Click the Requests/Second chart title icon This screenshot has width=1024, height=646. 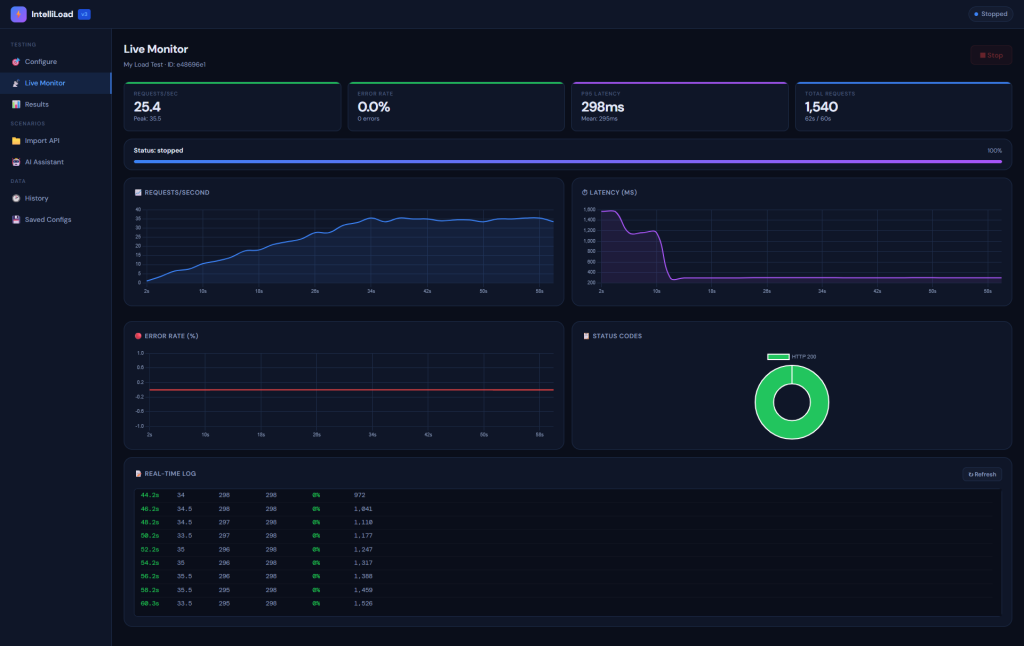point(138,192)
